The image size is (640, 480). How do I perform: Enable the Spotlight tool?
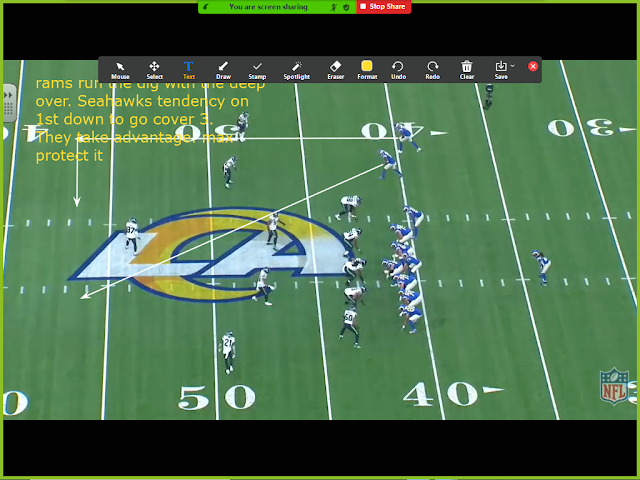pos(297,70)
